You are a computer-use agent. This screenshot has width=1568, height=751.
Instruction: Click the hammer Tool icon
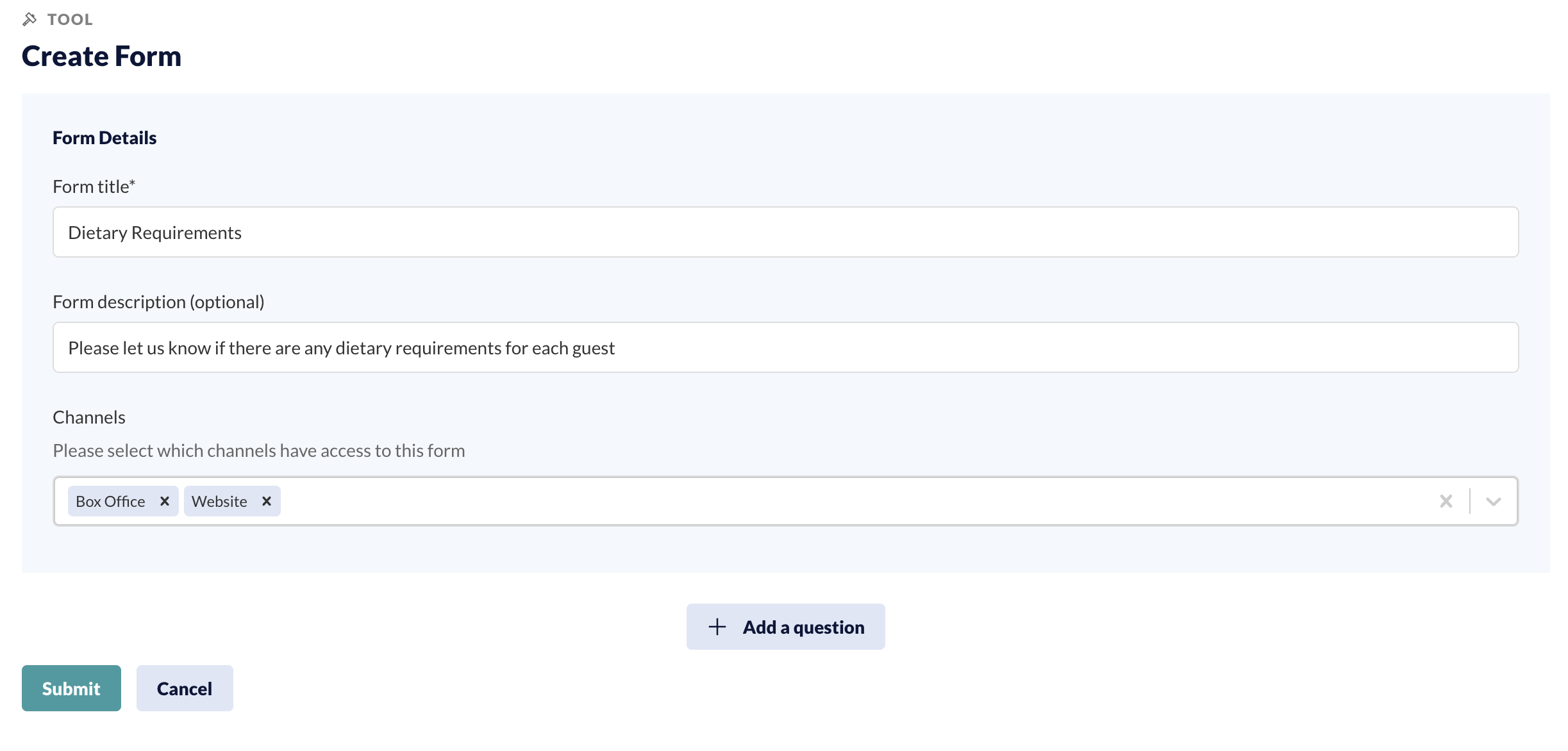coord(29,19)
